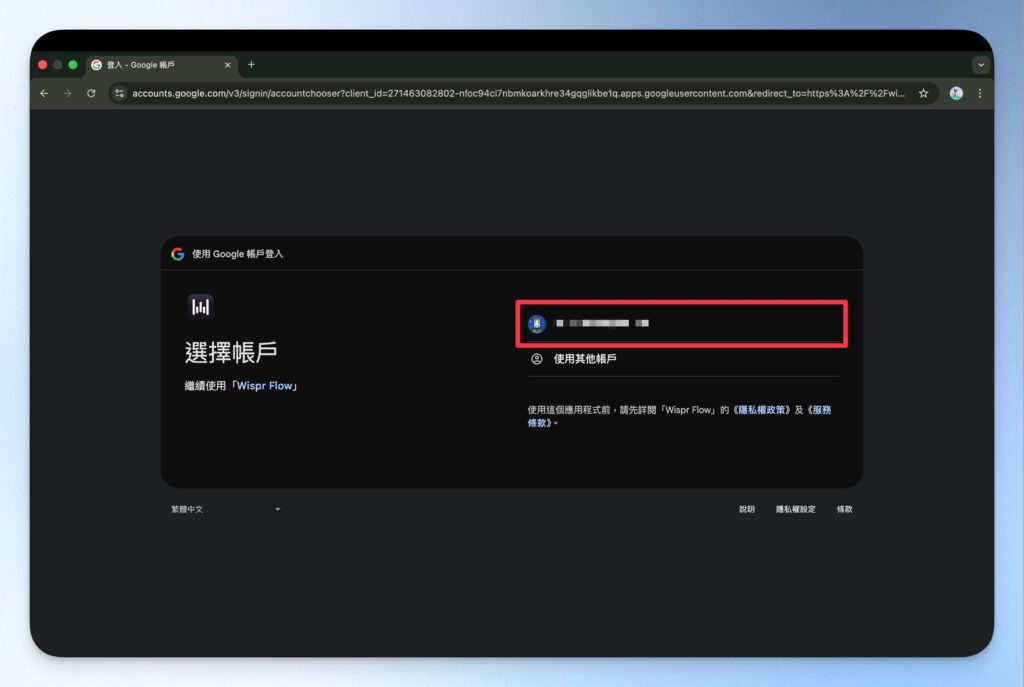This screenshot has width=1024, height=687.
Task: Select the 登入 - Google 帳戶 browser tab
Action: (x=150, y=64)
